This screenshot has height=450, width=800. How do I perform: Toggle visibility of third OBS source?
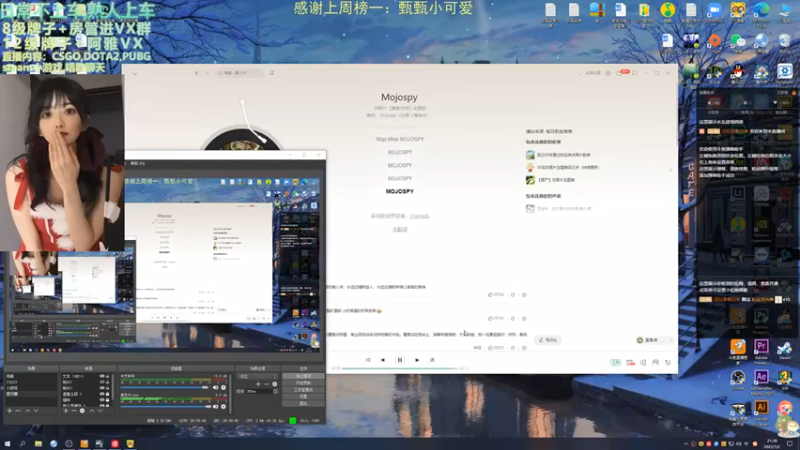102,388
